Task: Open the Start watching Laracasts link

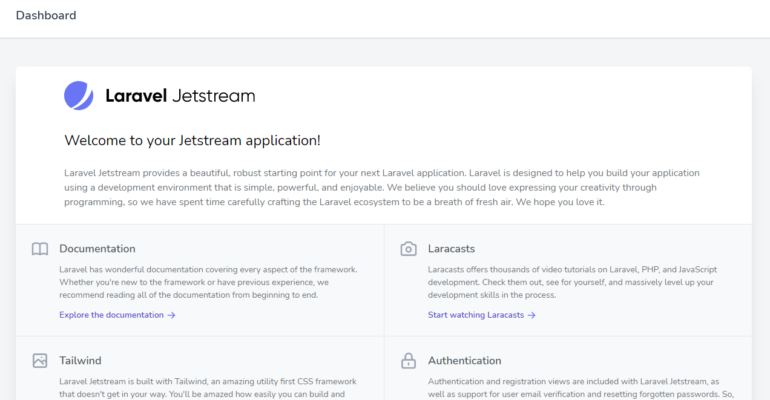Action: click(x=482, y=315)
